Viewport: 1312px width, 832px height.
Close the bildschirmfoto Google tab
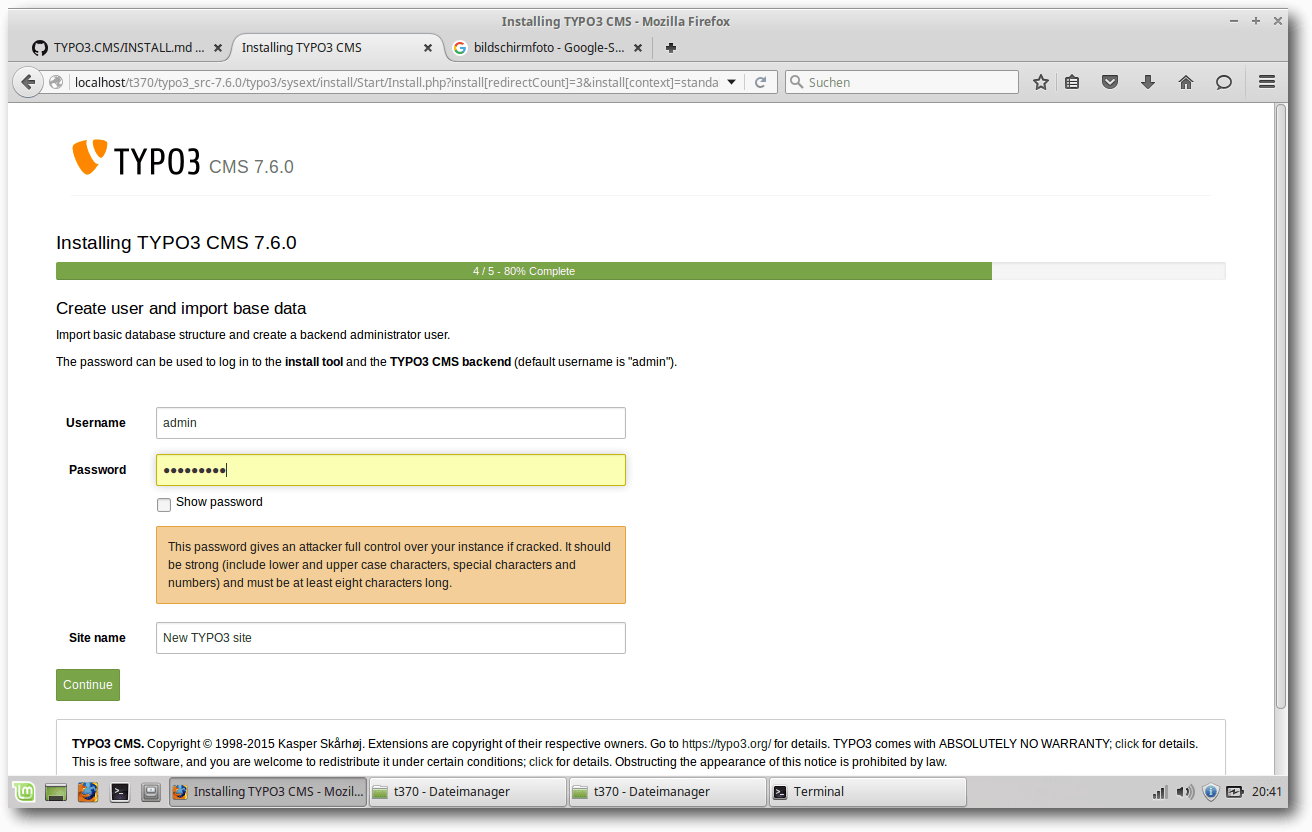tap(638, 47)
